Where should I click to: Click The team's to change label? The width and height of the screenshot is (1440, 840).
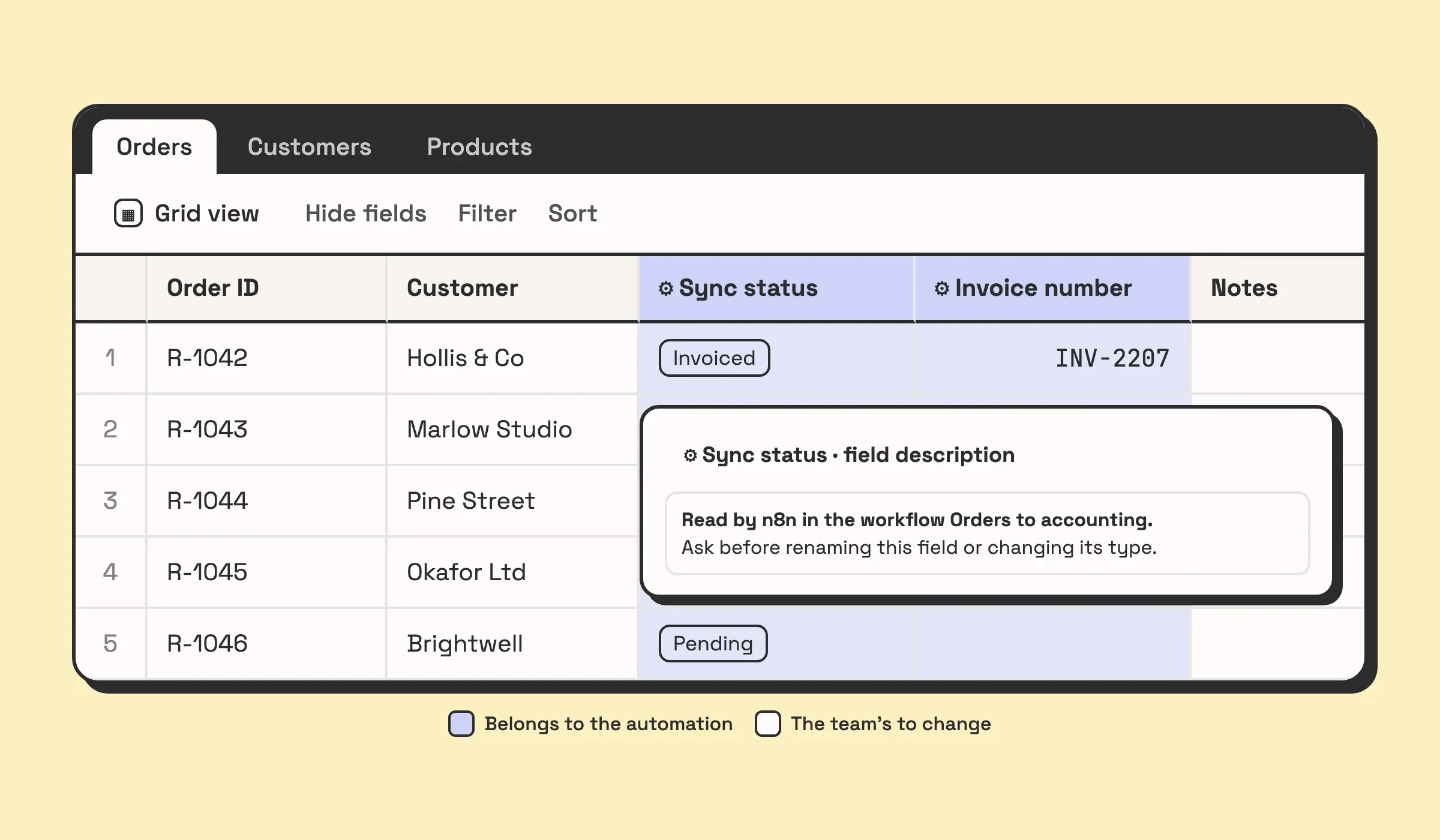click(890, 724)
